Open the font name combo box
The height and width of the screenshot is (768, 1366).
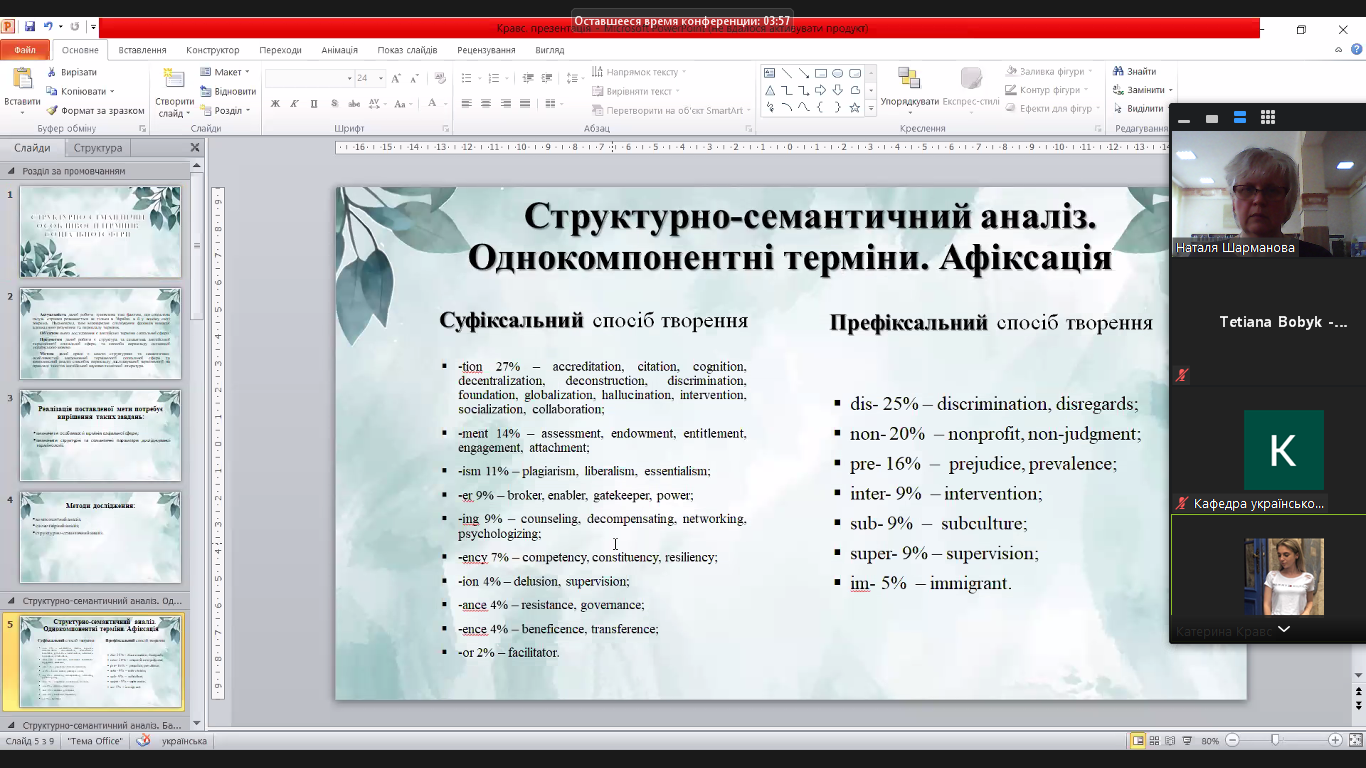click(310, 78)
